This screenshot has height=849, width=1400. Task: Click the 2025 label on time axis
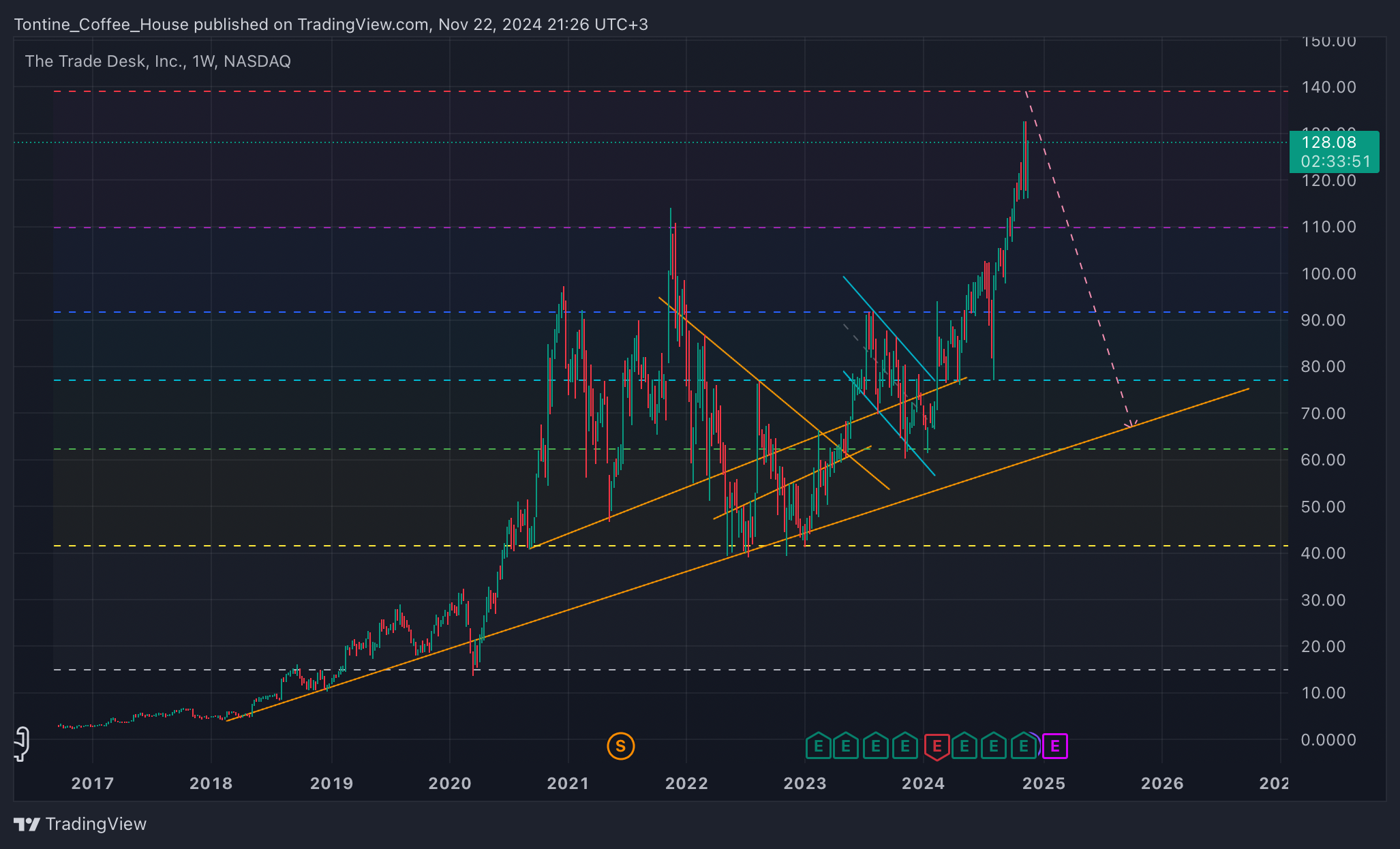(x=1044, y=784)
